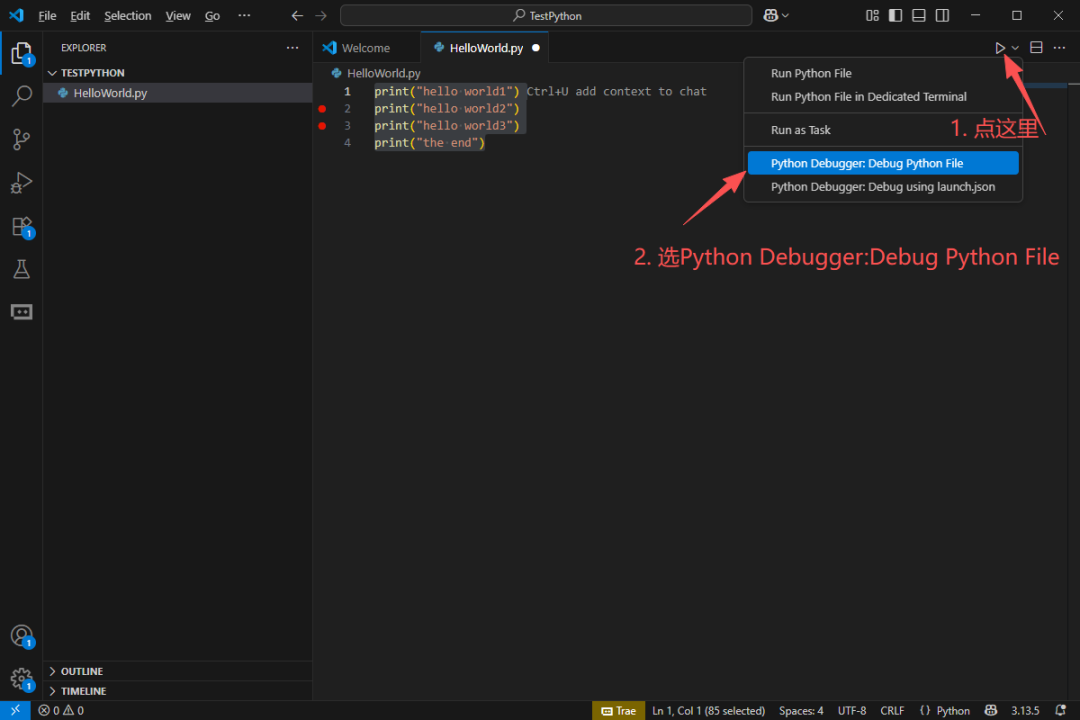
Task: Select Run Python File in Dedicated Terminal
Action: click(x=883, y=96)
